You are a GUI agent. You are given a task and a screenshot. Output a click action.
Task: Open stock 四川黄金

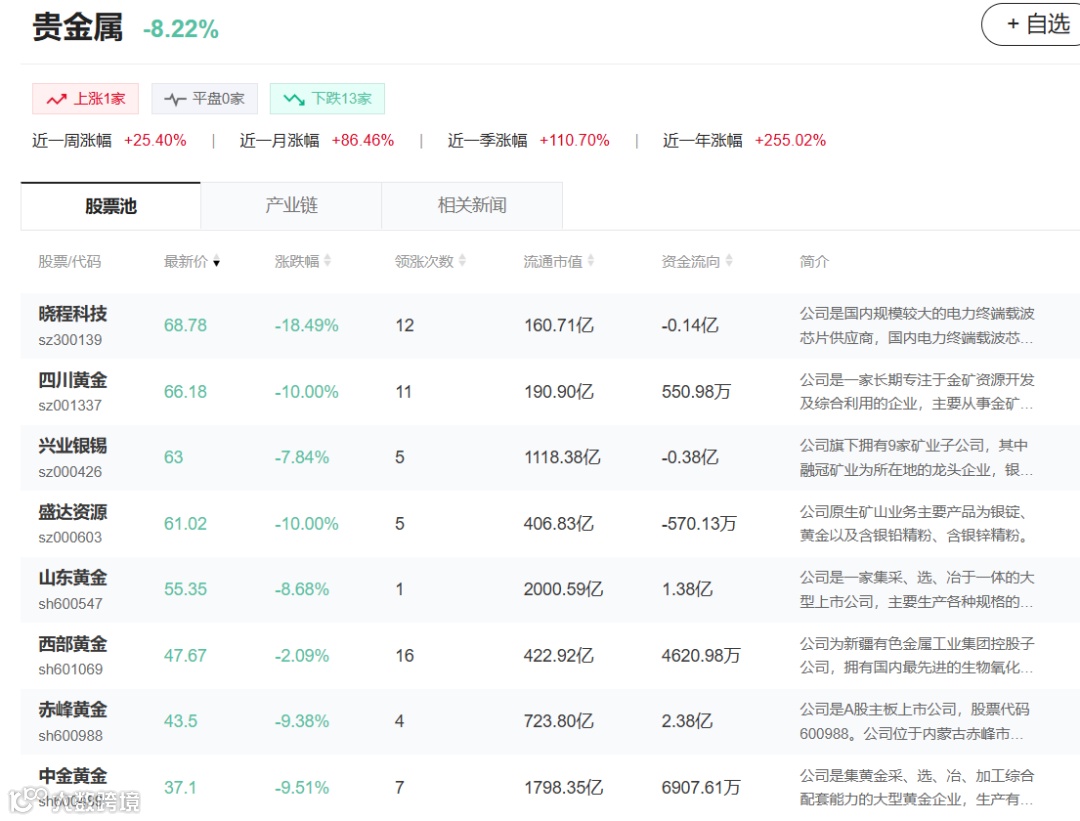click(x=73, y=380)
